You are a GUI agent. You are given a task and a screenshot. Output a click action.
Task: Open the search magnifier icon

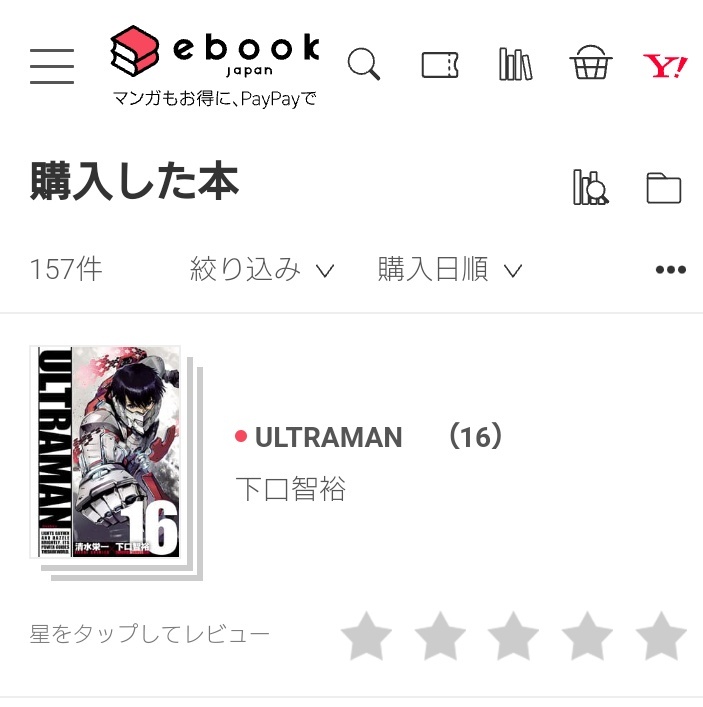click(x=363, y=64)
